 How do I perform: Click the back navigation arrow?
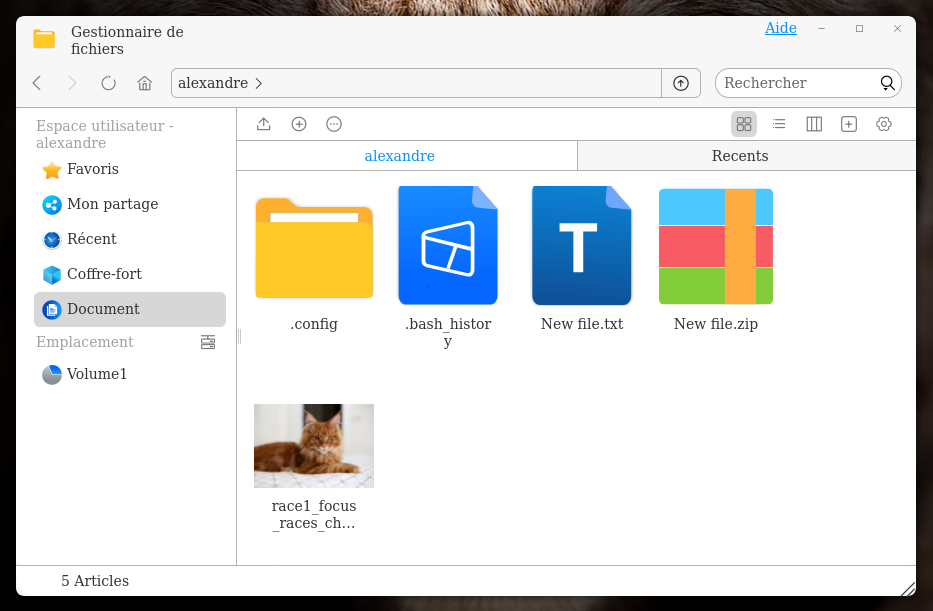coord(37,83)
